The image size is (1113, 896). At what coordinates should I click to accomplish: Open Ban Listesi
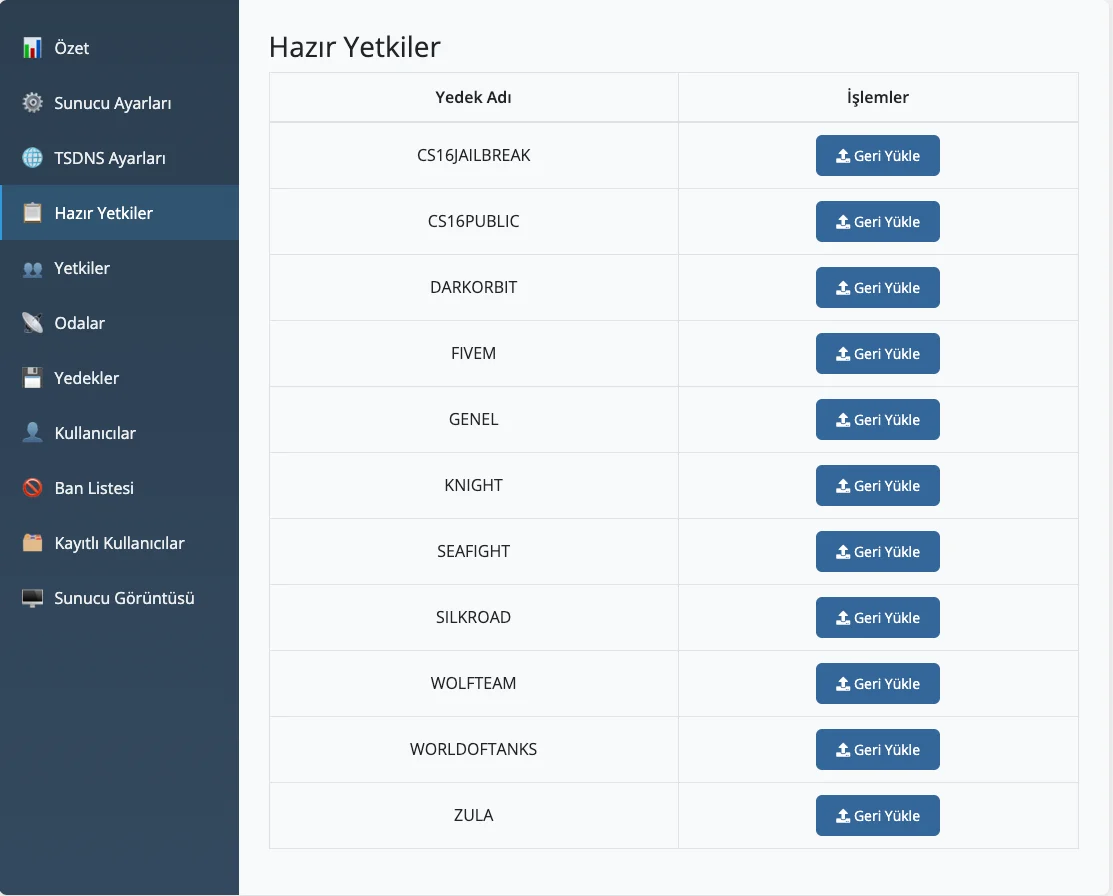pyautogui.click(x=119, y=488)
